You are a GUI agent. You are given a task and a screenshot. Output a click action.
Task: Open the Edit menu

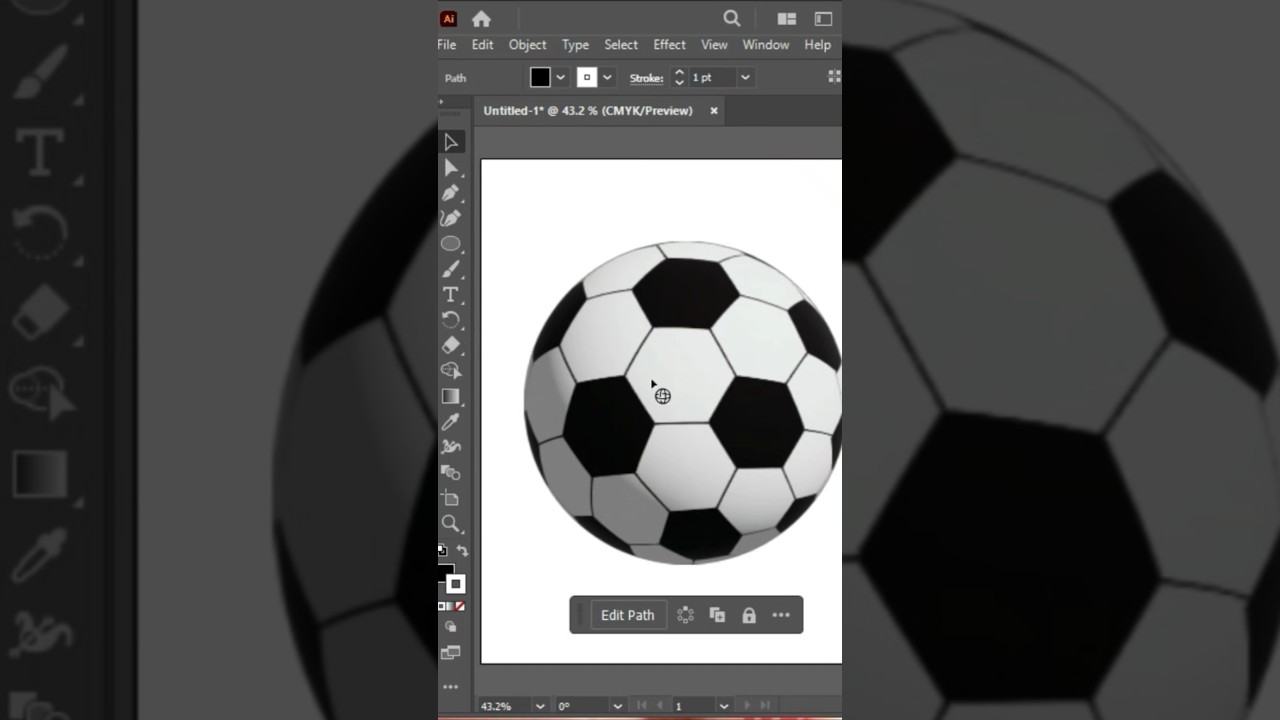point(482,45)
